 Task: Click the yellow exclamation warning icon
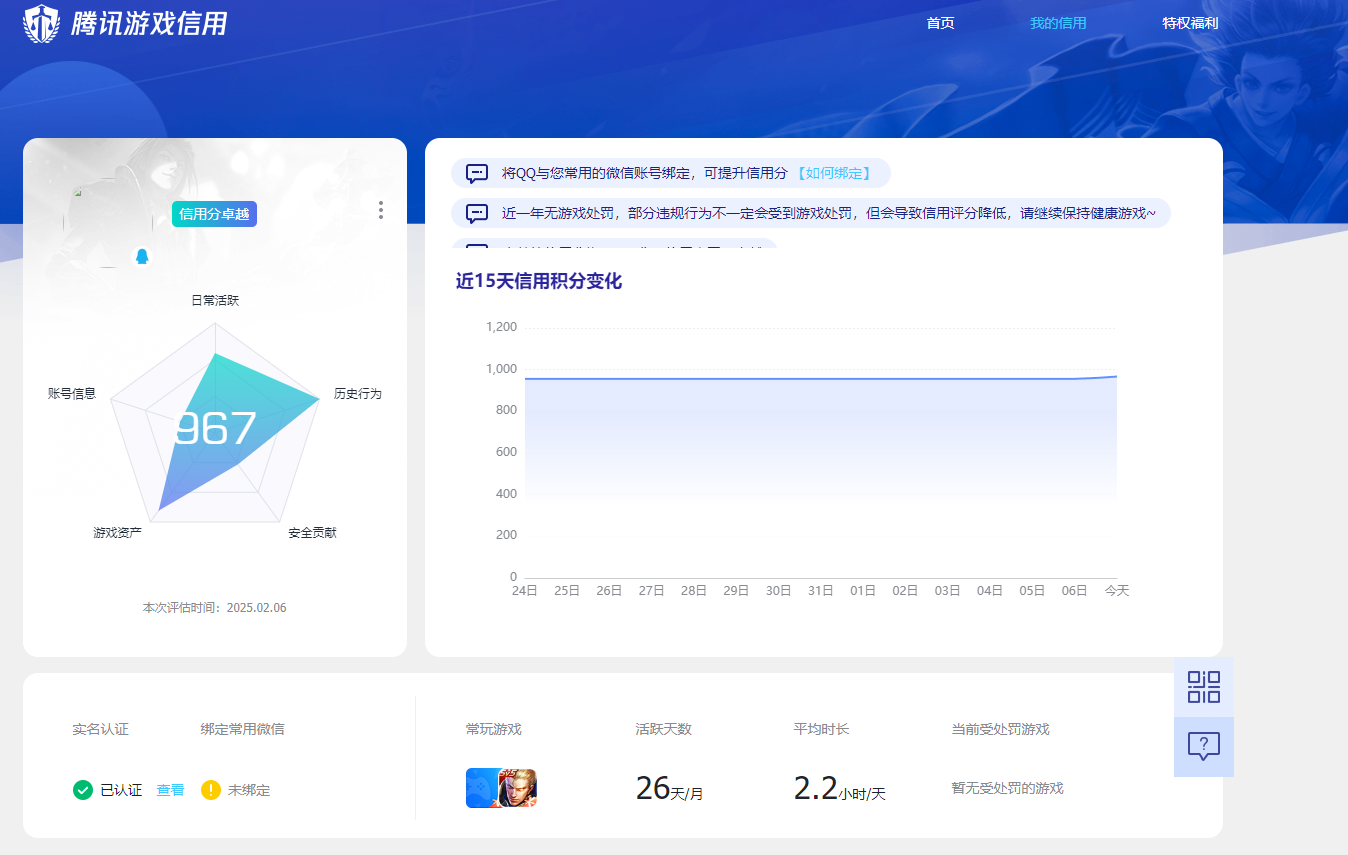211,790
